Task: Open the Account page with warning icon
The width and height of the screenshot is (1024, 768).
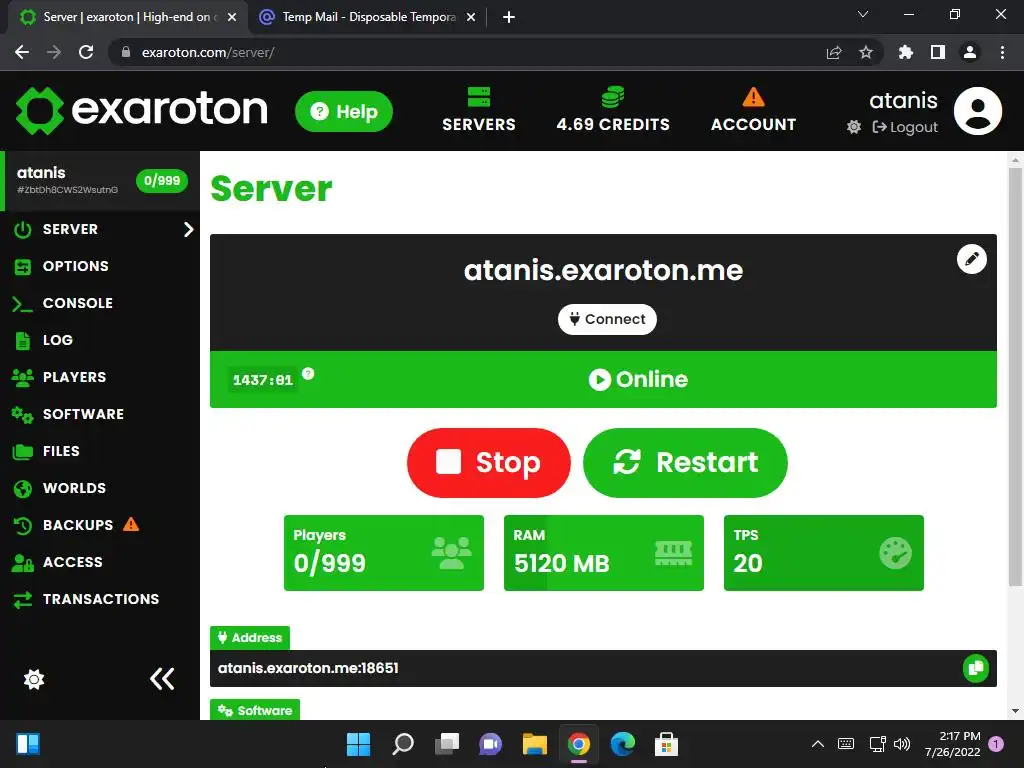Action: point(753,110)
